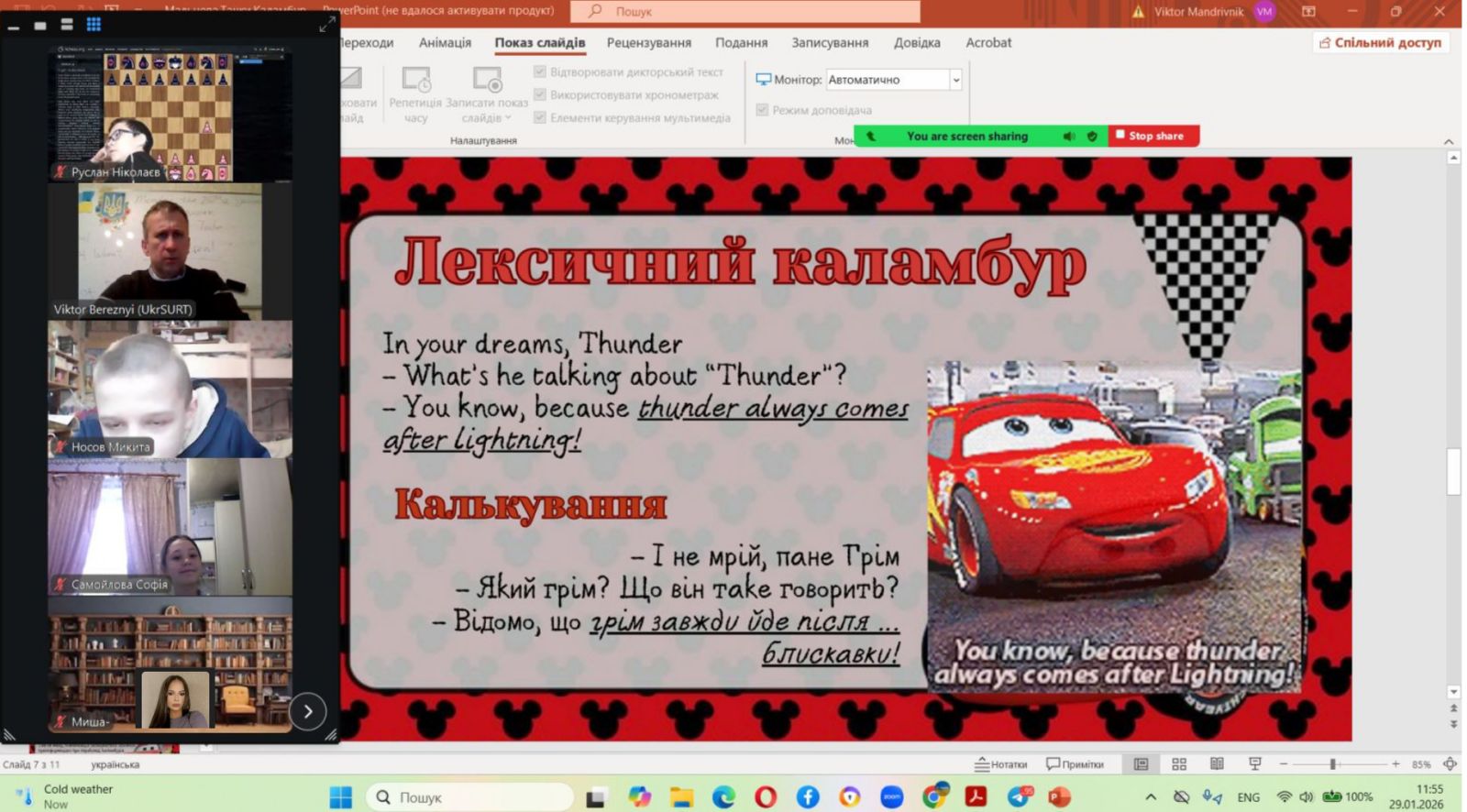Fit slide to current window icon

click(x=1450, y=763)
